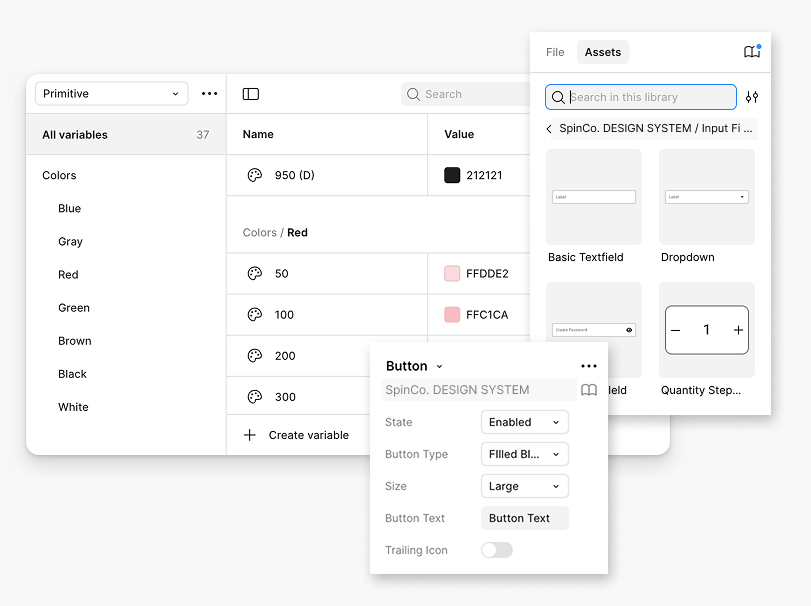This screenshot has width=811, height=606.
Task: Select the Assets tab
Action: click(603, 52)
